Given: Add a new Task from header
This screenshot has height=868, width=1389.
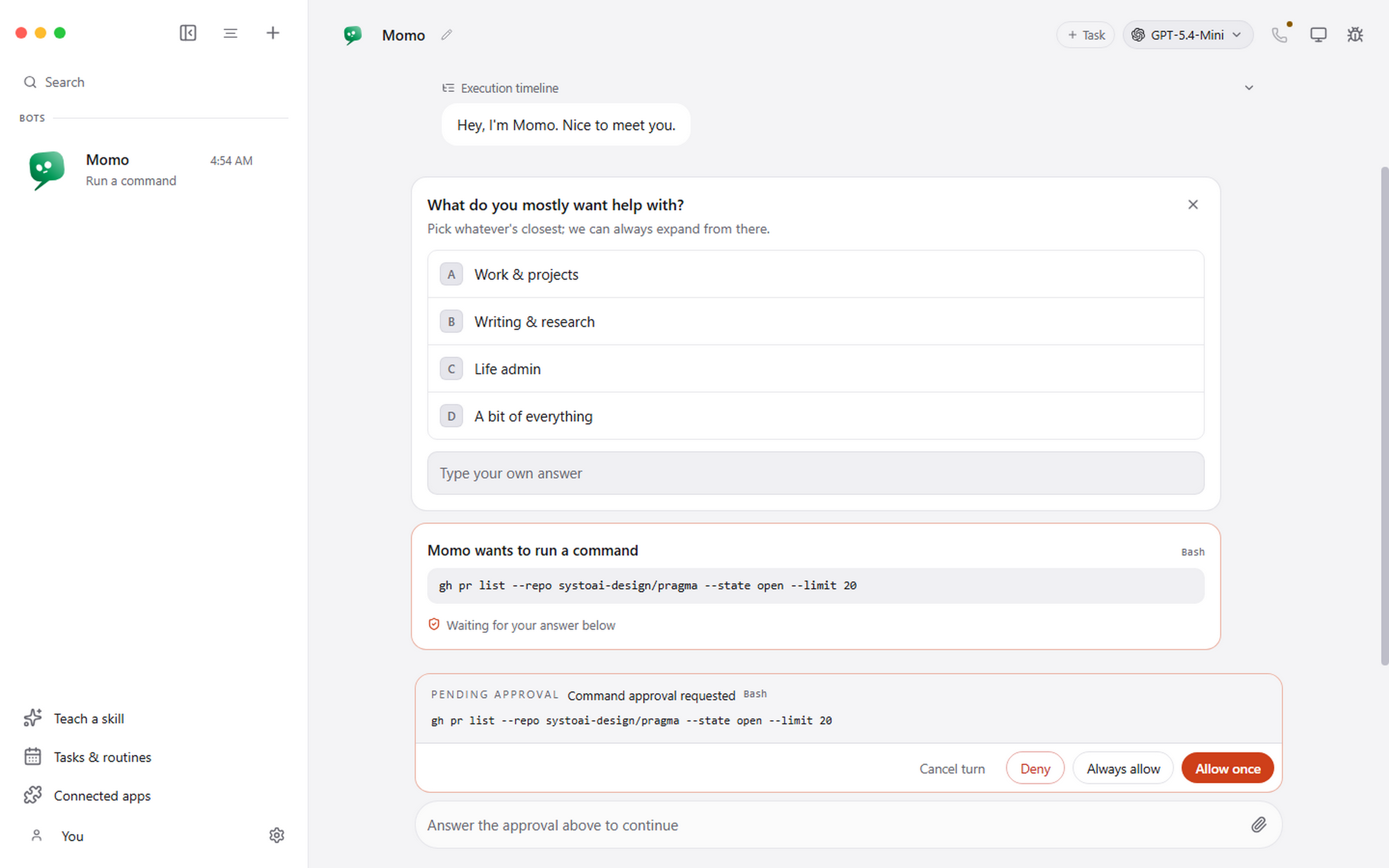Looking at the screenshot, I should 1085,35.
